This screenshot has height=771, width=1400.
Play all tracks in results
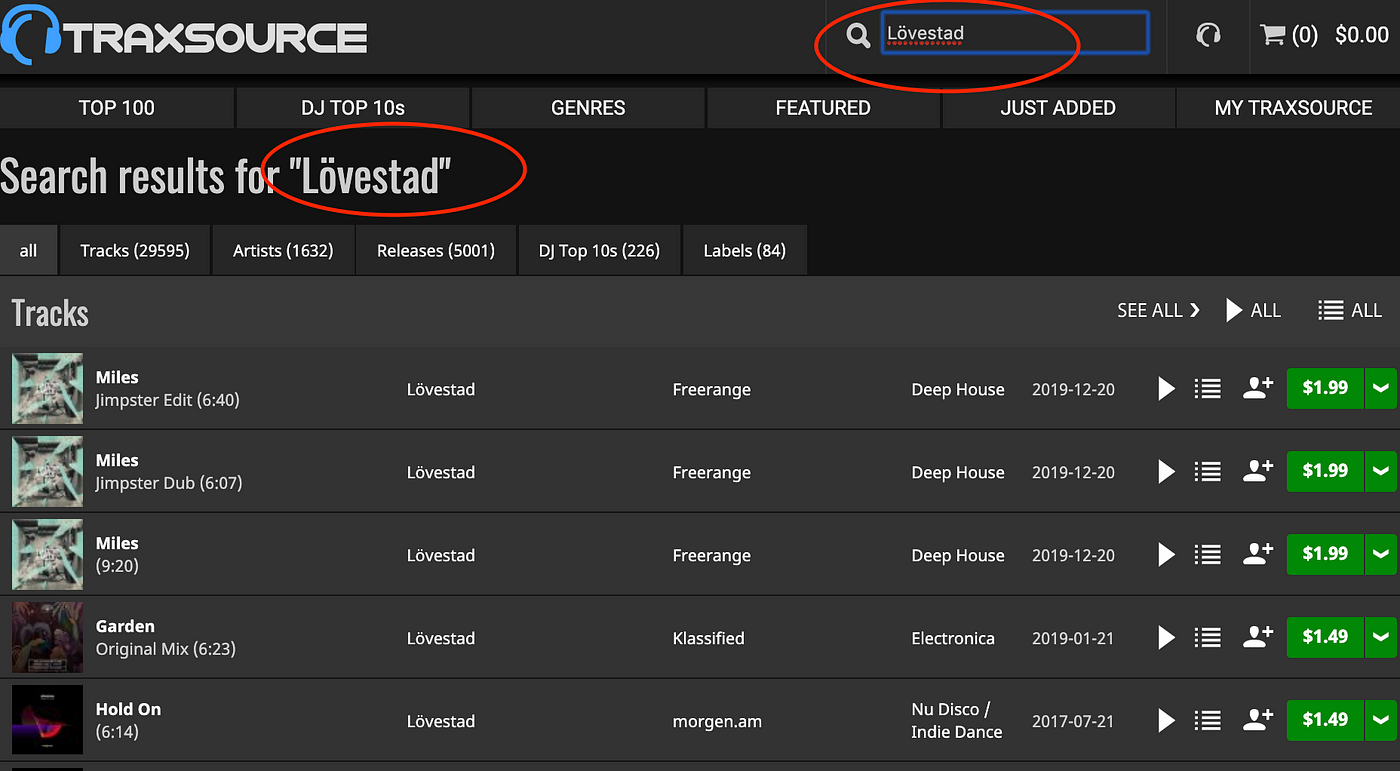click(1254, 310)
